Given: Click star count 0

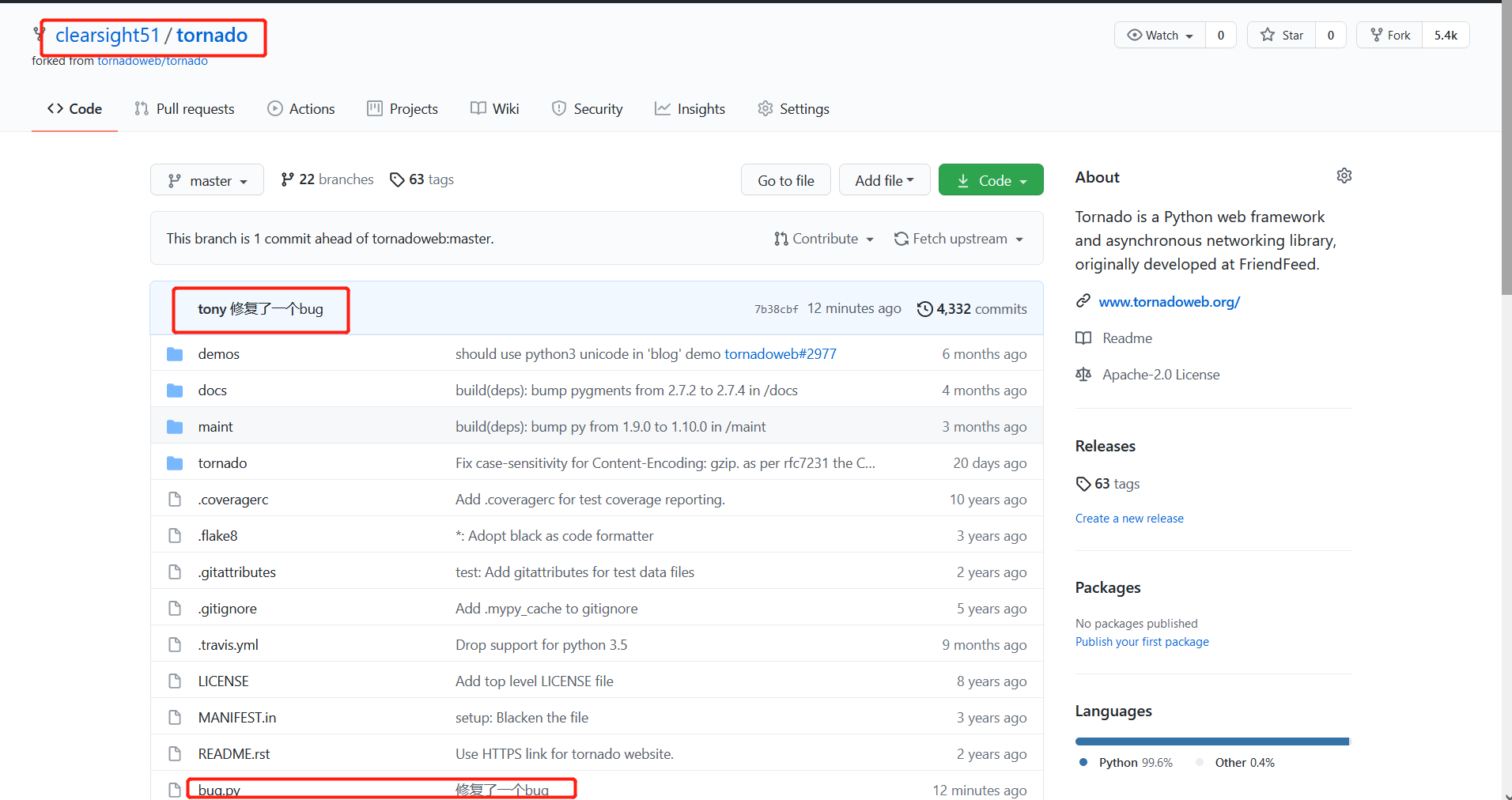Looking at the screenshot, I should 1331,35.
